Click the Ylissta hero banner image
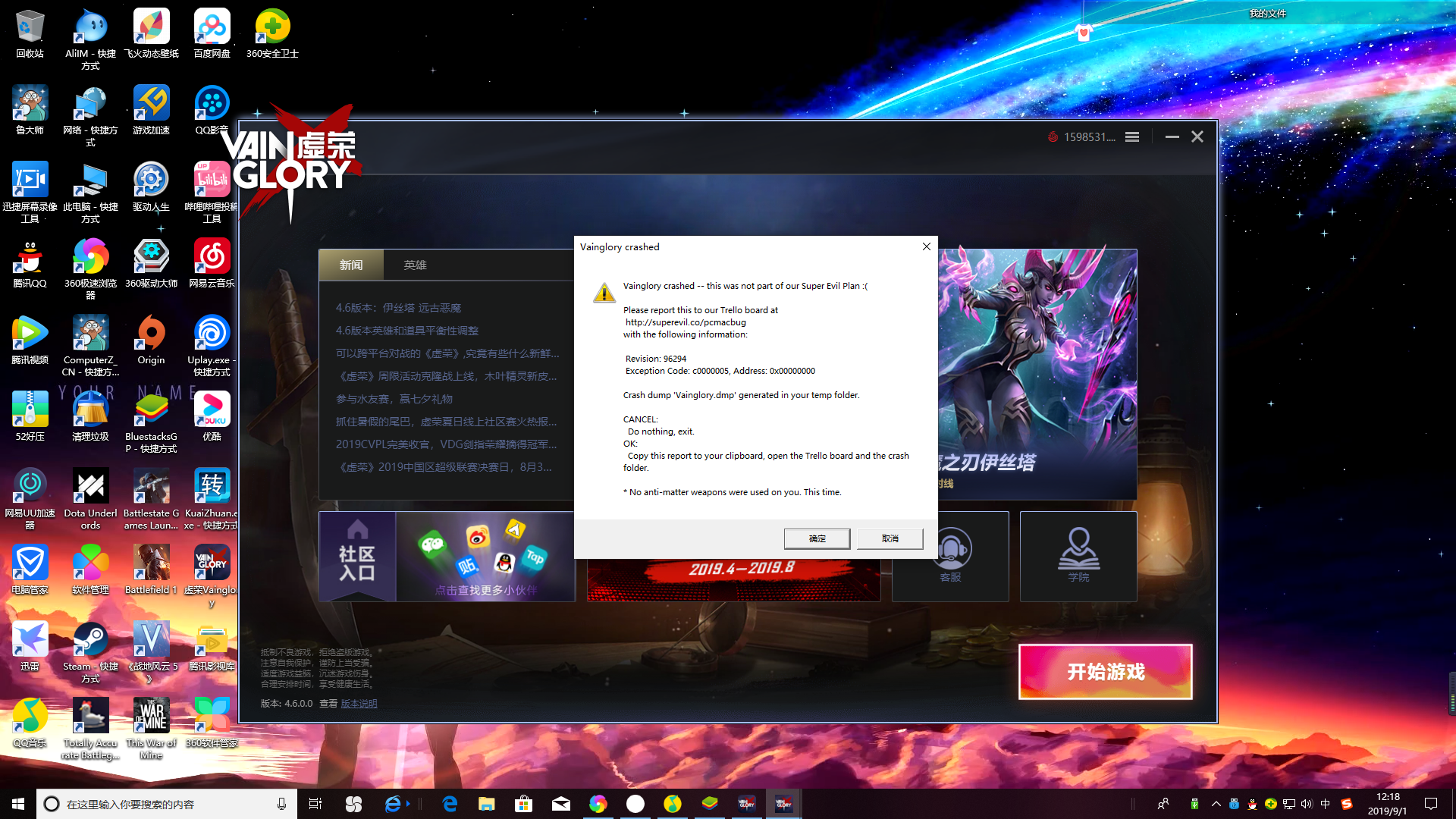This screenshot has width=1456, height=819. click(1037, 373)
